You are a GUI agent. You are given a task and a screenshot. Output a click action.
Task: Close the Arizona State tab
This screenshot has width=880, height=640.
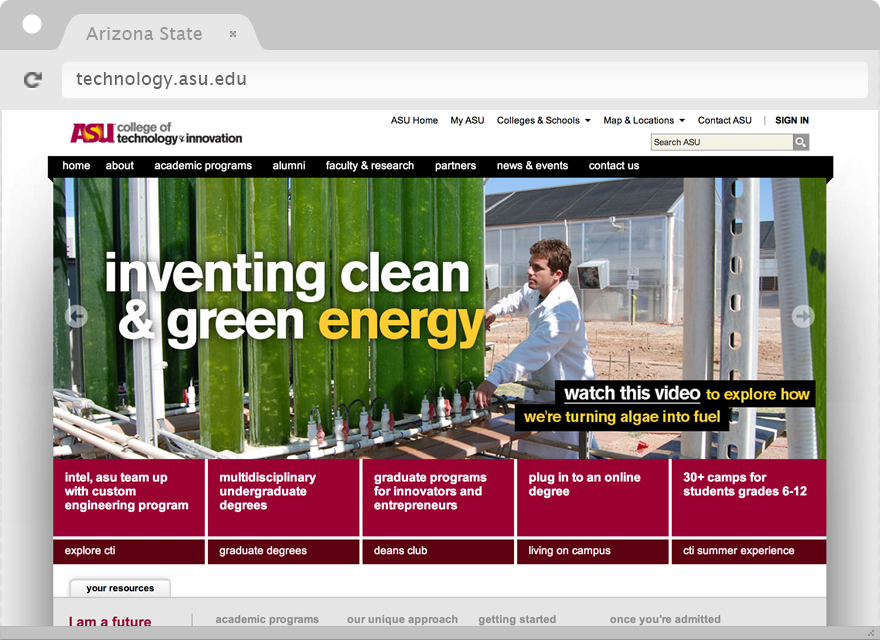(233, 34)
